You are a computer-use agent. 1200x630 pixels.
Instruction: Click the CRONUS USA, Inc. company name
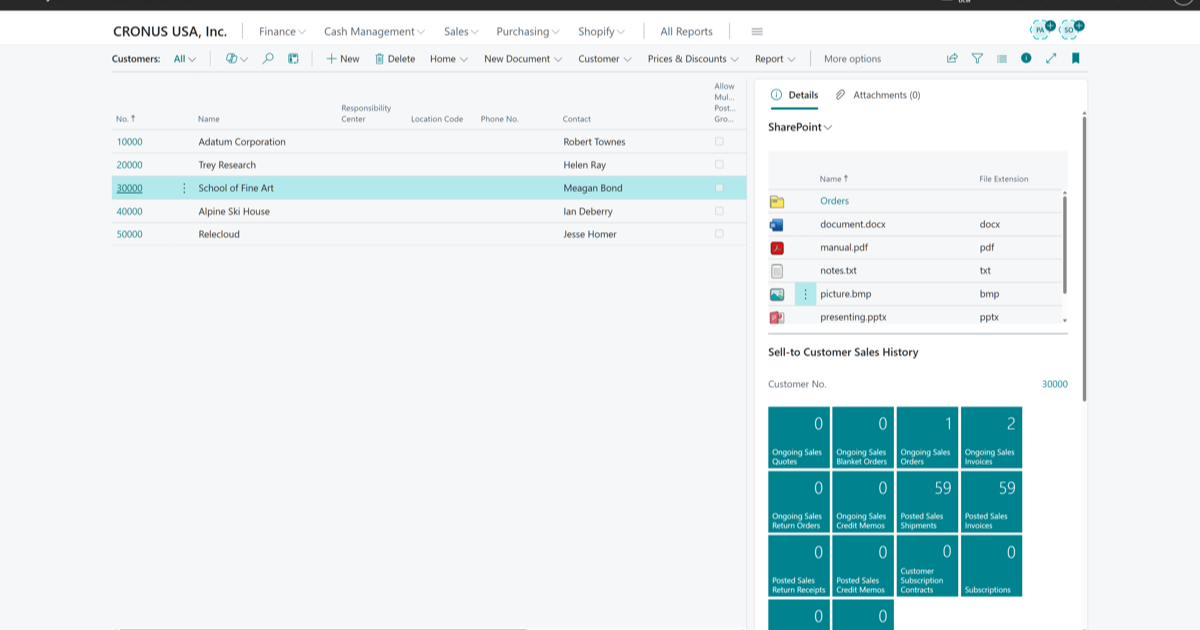(x=170, y=32)
